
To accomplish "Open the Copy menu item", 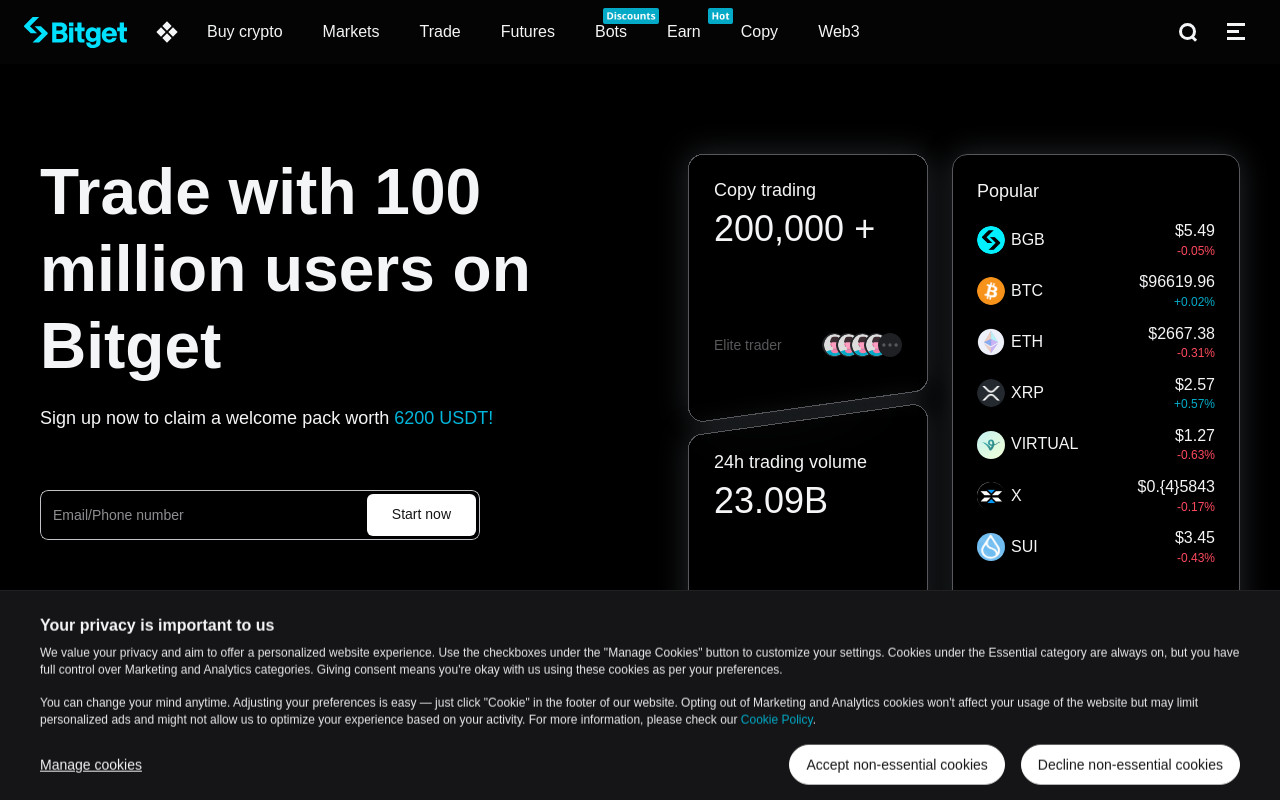I will click(x=759, y=32).
